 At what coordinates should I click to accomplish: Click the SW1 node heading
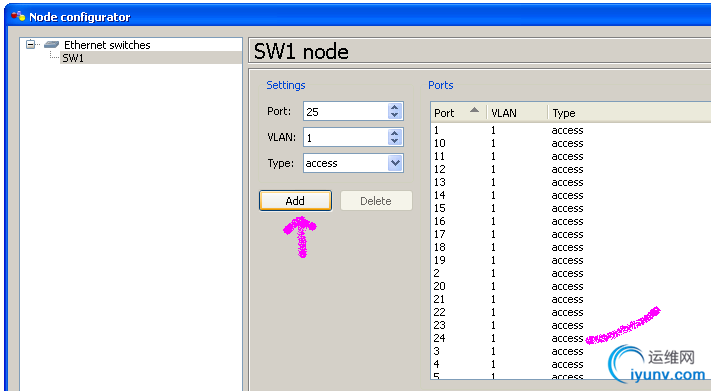point(301,51)
